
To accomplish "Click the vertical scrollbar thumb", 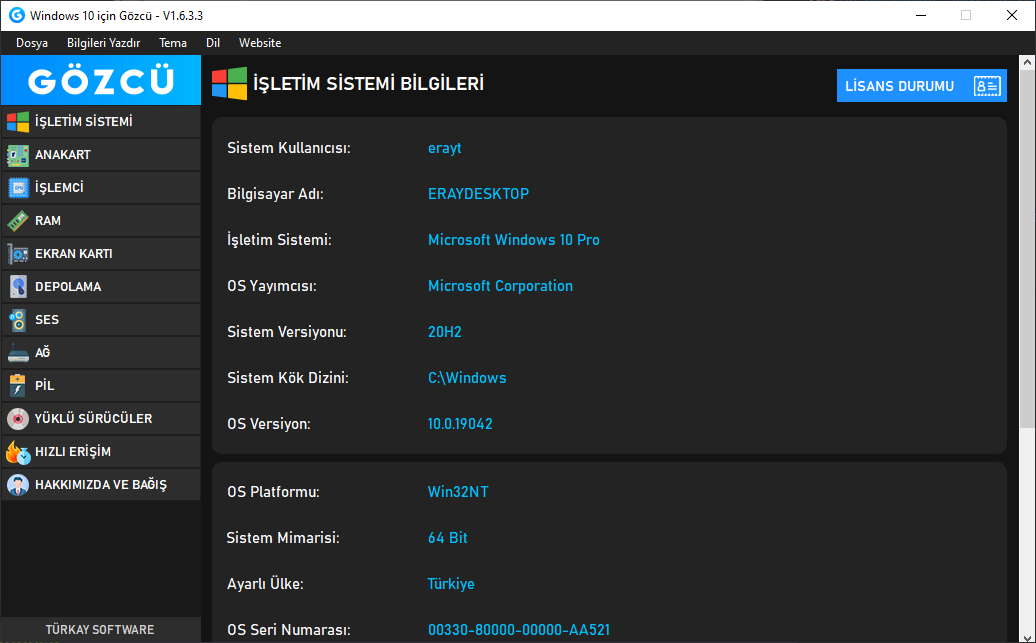I will click(x=1027, y=249).
